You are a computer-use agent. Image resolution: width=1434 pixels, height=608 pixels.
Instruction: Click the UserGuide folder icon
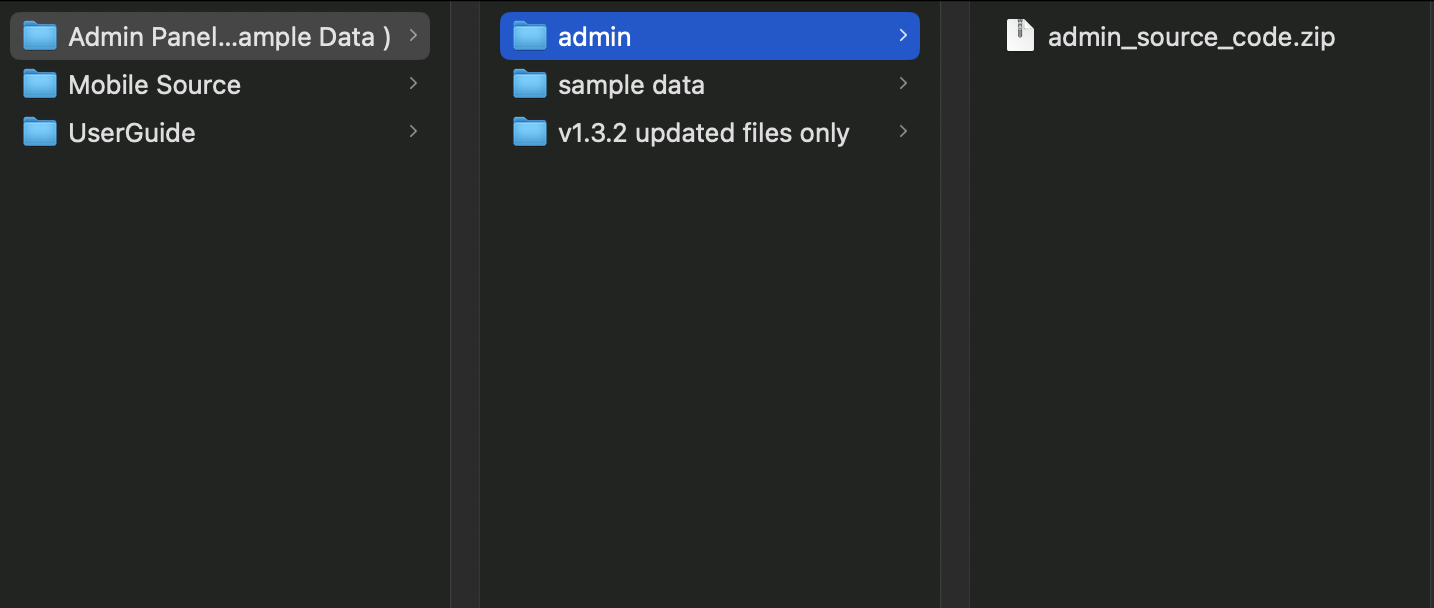point(40,132)
